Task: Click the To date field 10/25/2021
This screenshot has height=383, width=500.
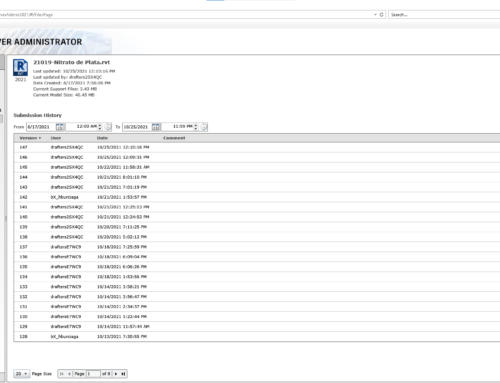Action: pyautogui.click(x=137, y=127)
